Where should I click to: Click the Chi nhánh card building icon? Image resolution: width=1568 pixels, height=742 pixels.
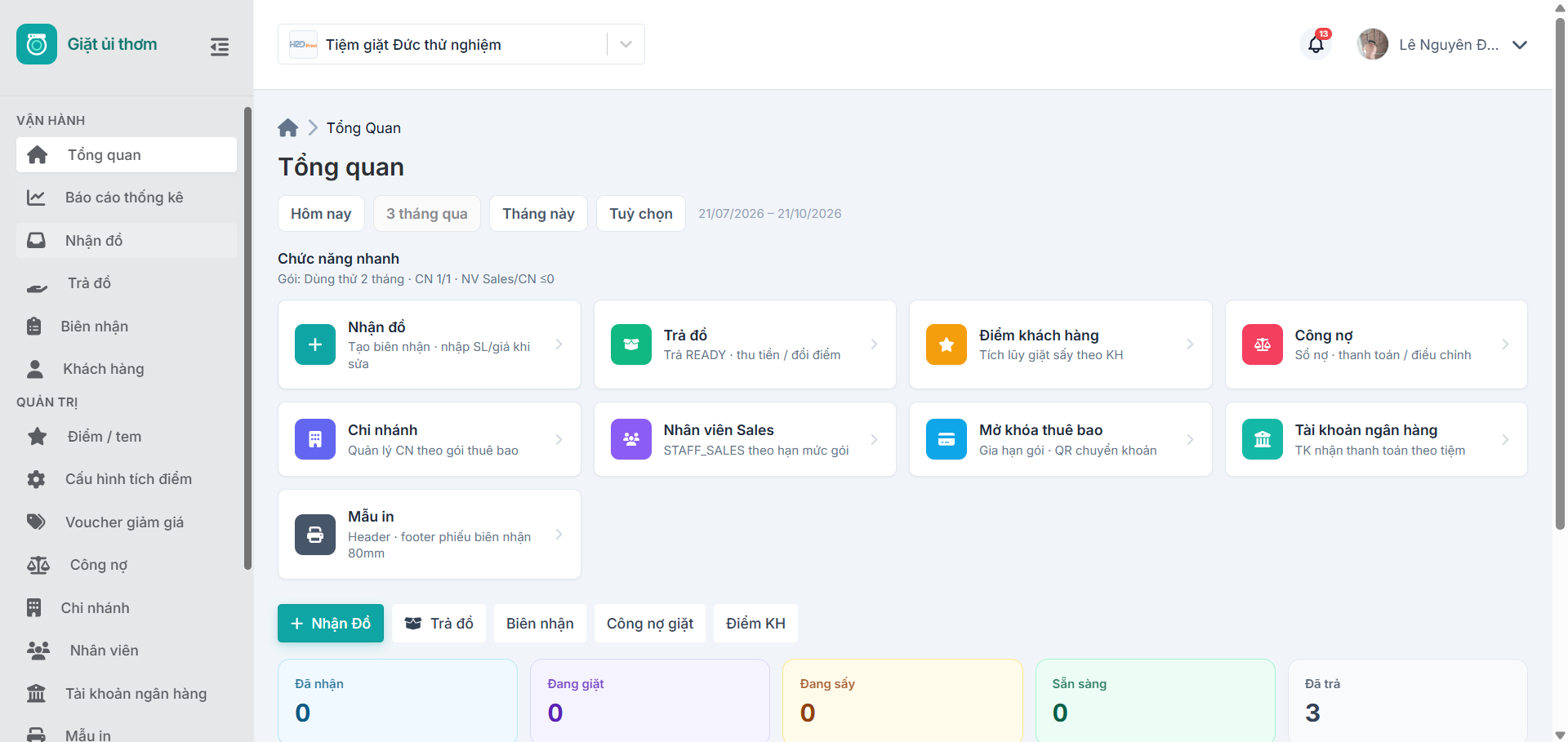[x=315, y=439]
